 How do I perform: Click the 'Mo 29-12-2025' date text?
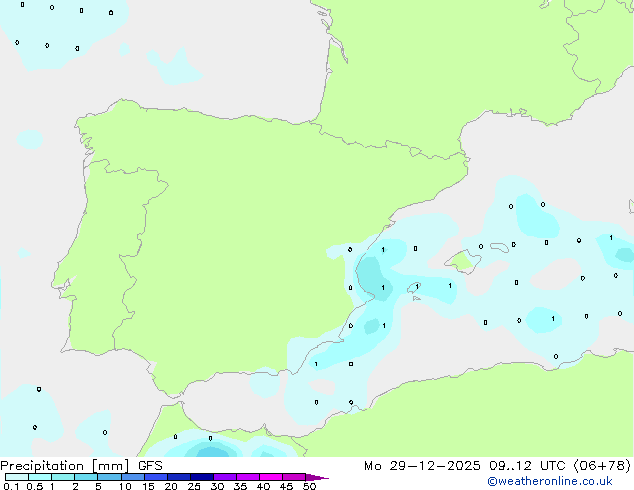pyautogui.click(x=422, y=466)
